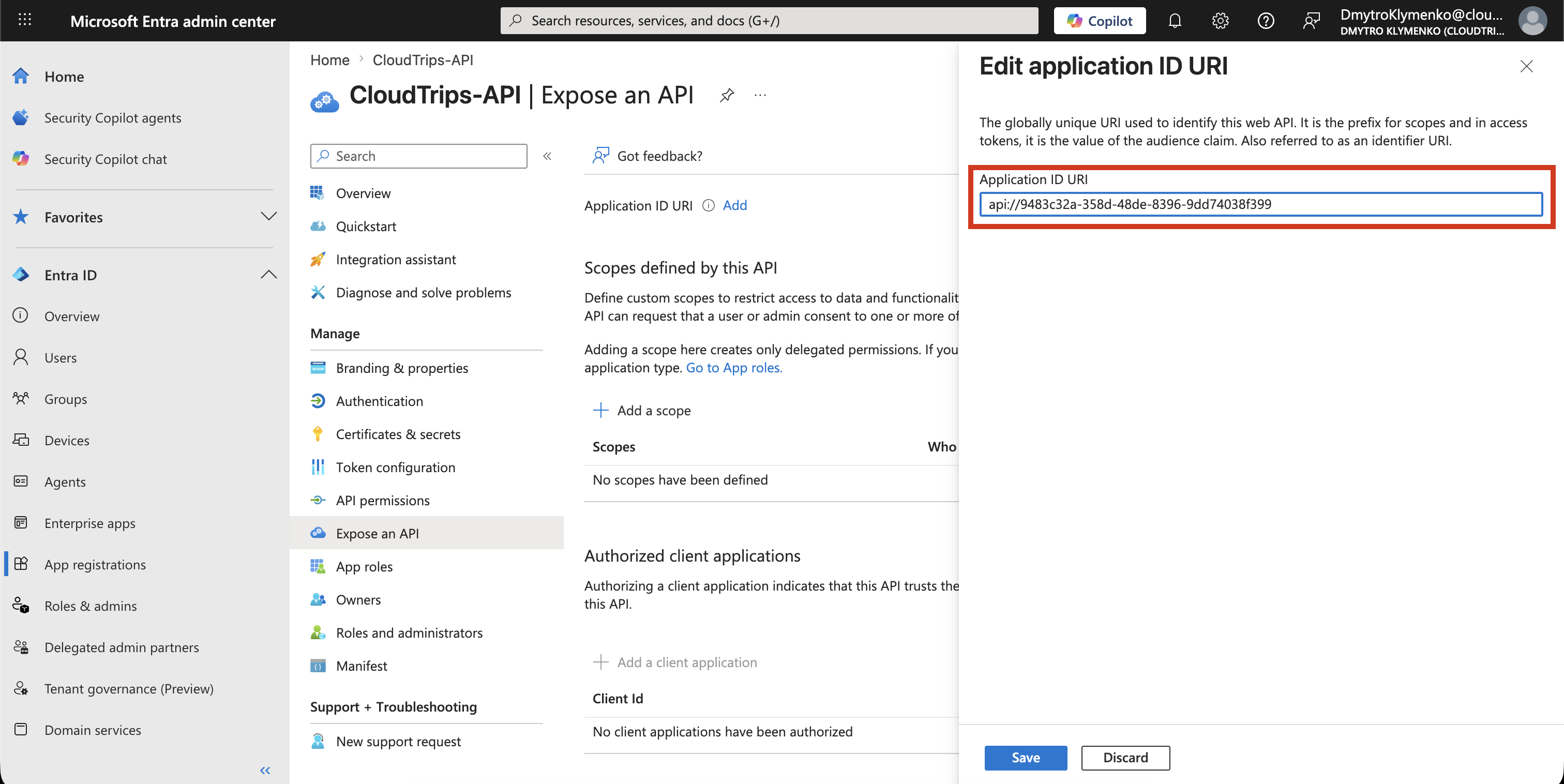Open Diagnose and solve problems
Viewport: 1564px width, 784px height.
coord(424,292)
